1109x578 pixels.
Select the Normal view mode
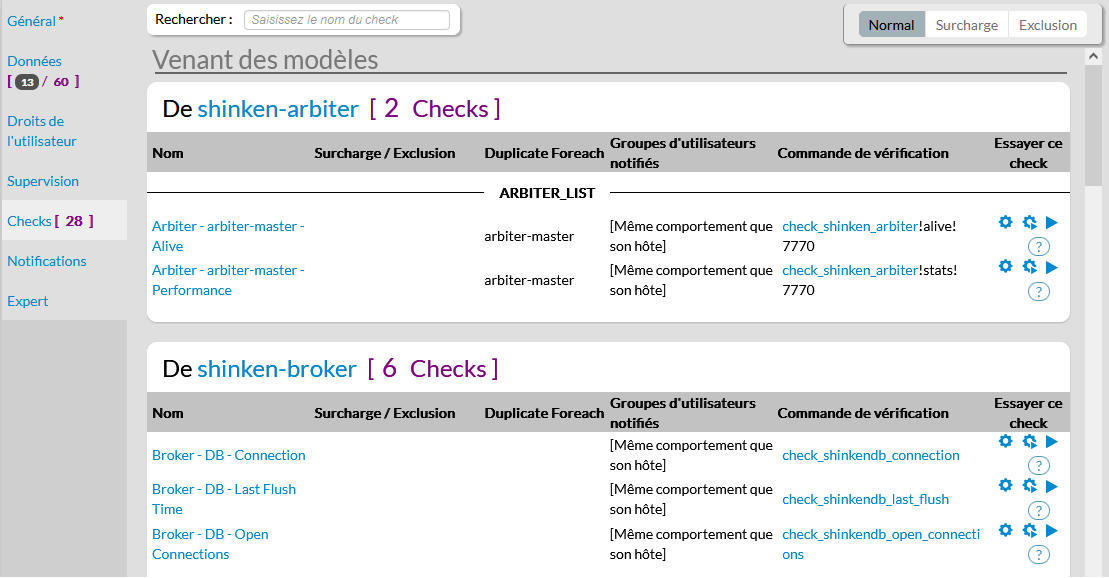(891, 25)
